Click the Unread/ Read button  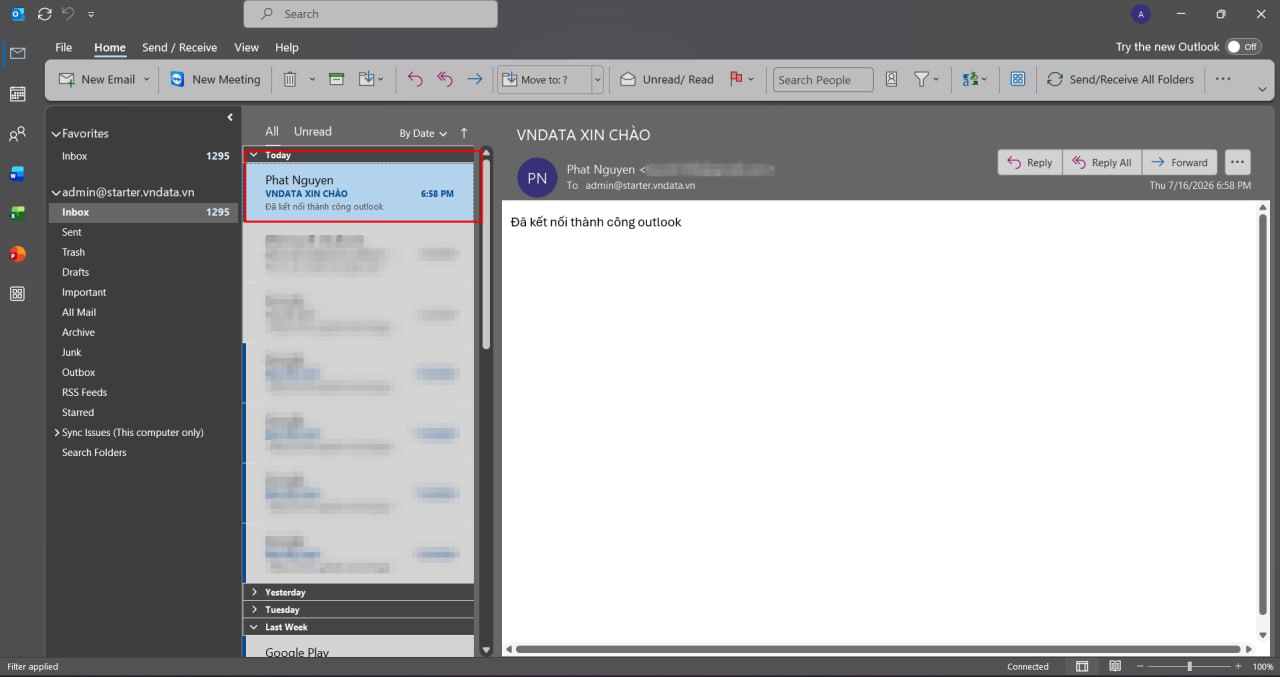point(667,80)
